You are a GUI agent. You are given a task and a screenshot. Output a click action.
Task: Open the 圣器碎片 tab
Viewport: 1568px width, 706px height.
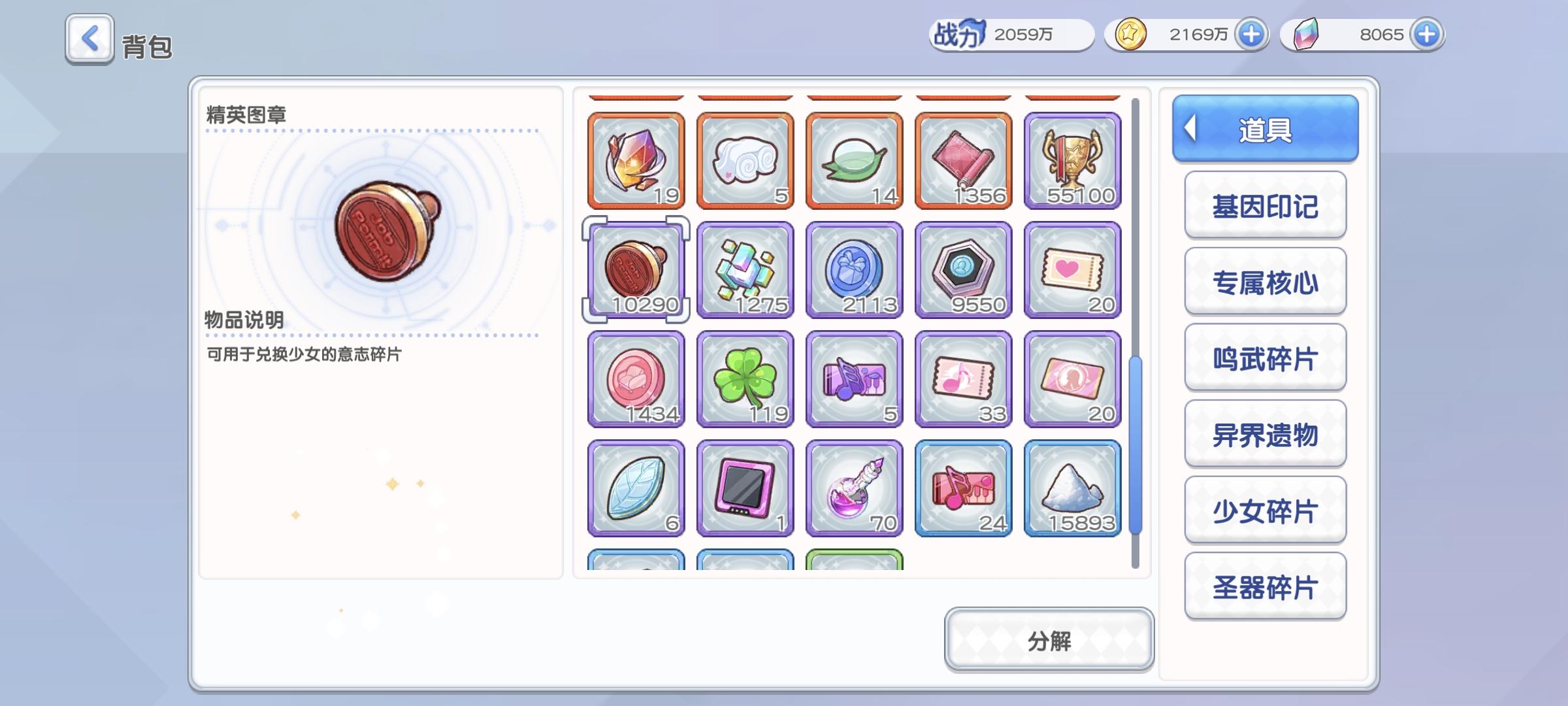(1265, 588)
